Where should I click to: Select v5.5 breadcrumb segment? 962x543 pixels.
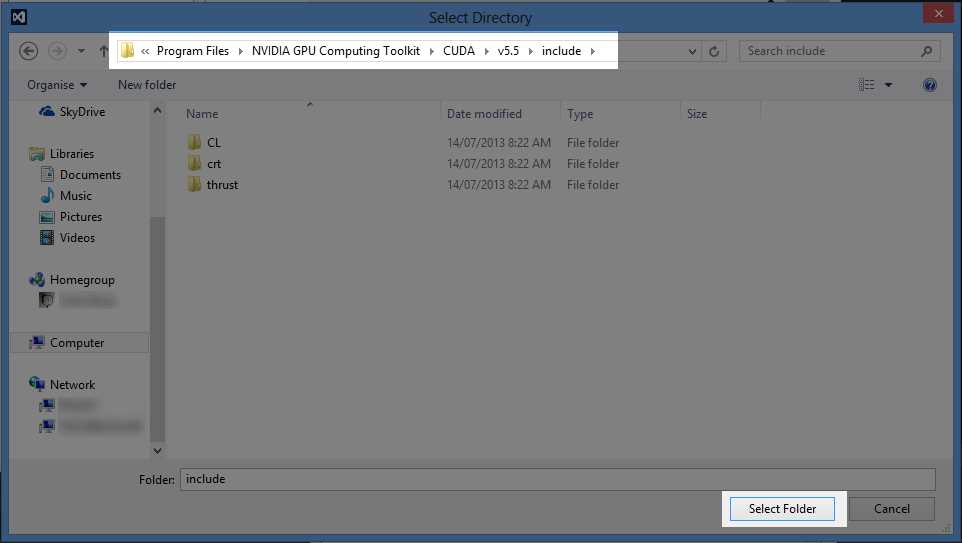click(x=508, y=51)
